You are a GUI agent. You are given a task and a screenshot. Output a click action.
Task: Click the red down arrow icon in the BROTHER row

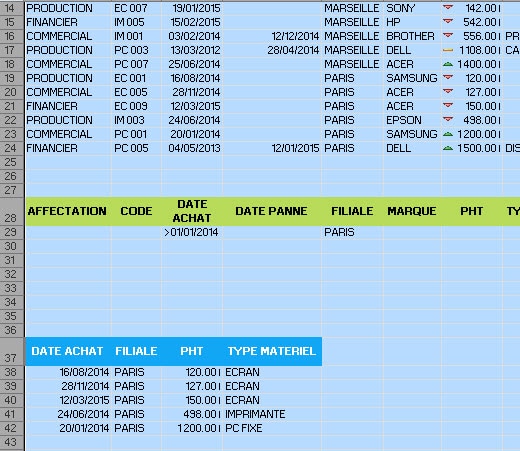point(448,36)
